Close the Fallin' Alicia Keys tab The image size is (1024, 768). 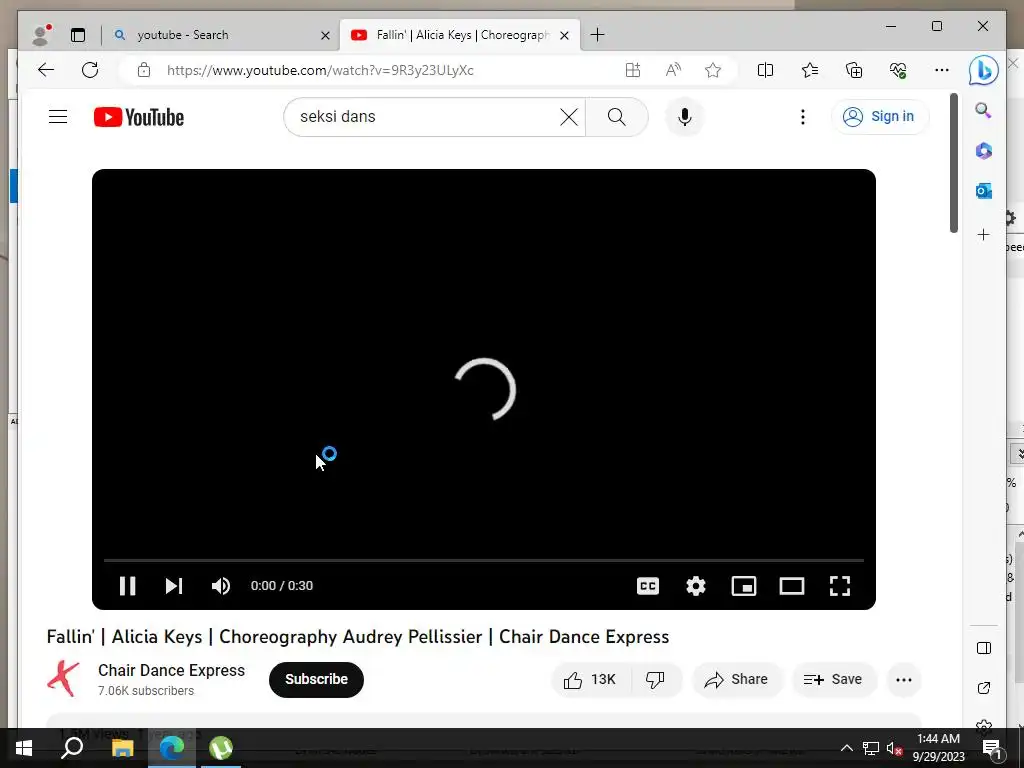[x=565, y=35]
